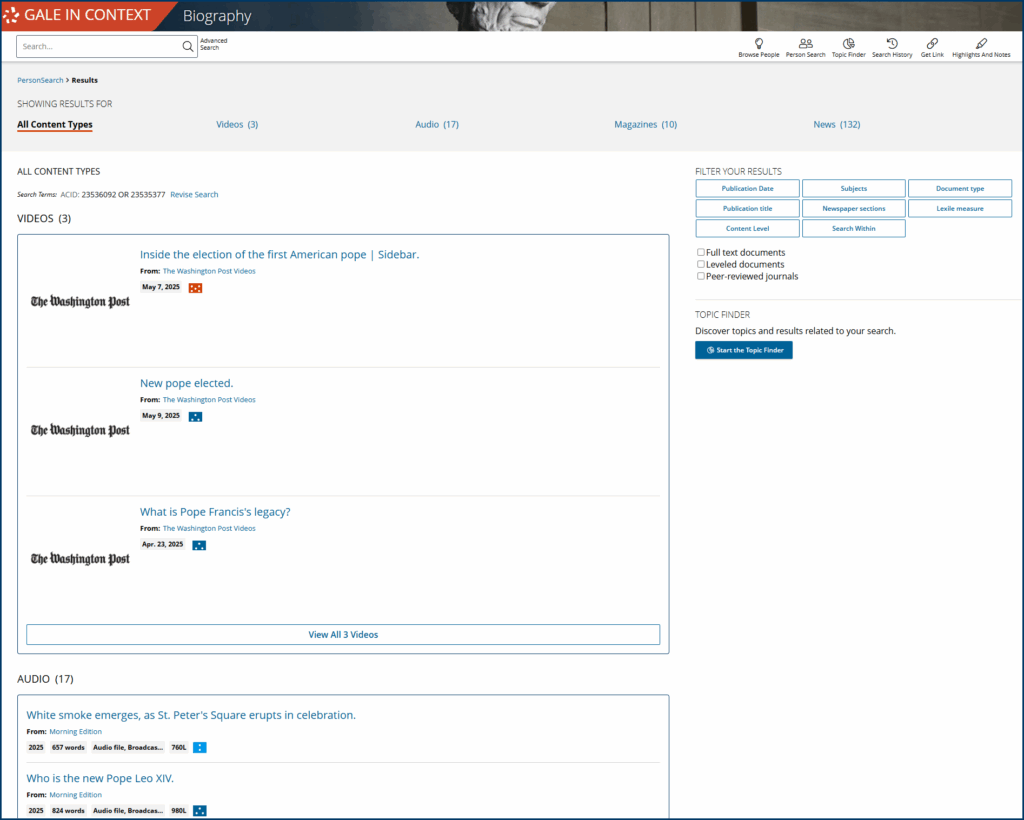Click Washington Post thumbnail for first video
The image size is (1024, 820).
pos(80,302)
